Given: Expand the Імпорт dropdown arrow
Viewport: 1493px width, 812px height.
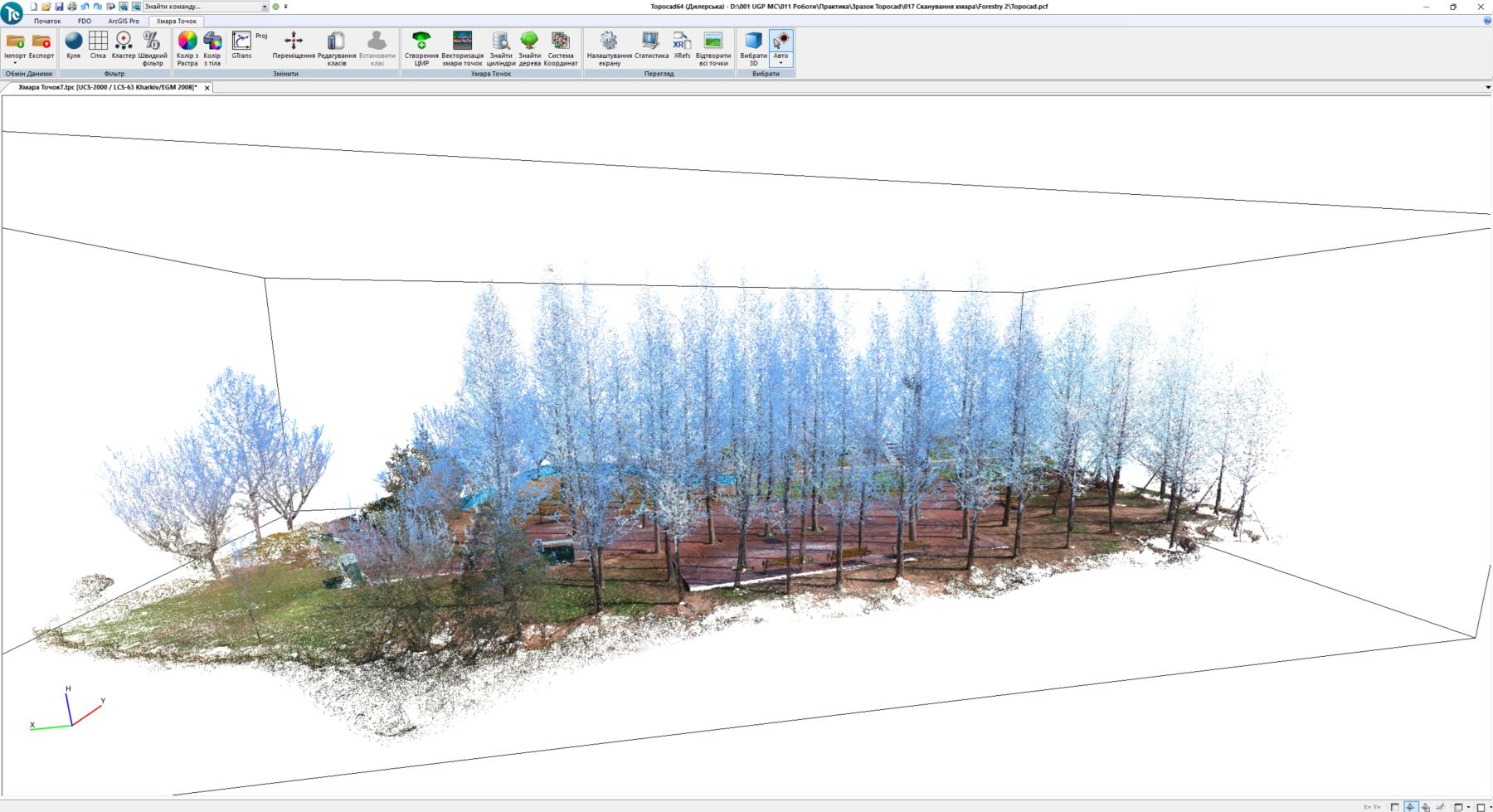Looking at the screenshot, I should pos(15,63).
